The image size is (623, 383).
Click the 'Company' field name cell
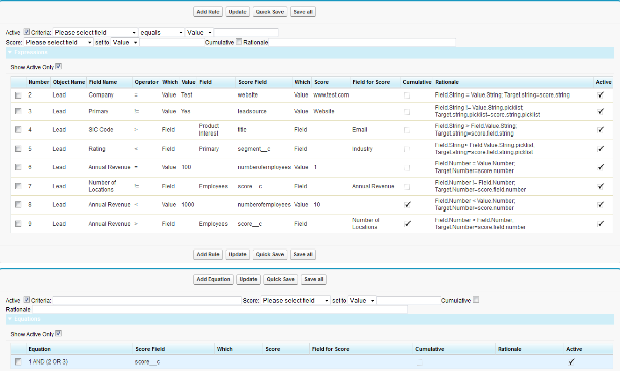click(101, 95)
